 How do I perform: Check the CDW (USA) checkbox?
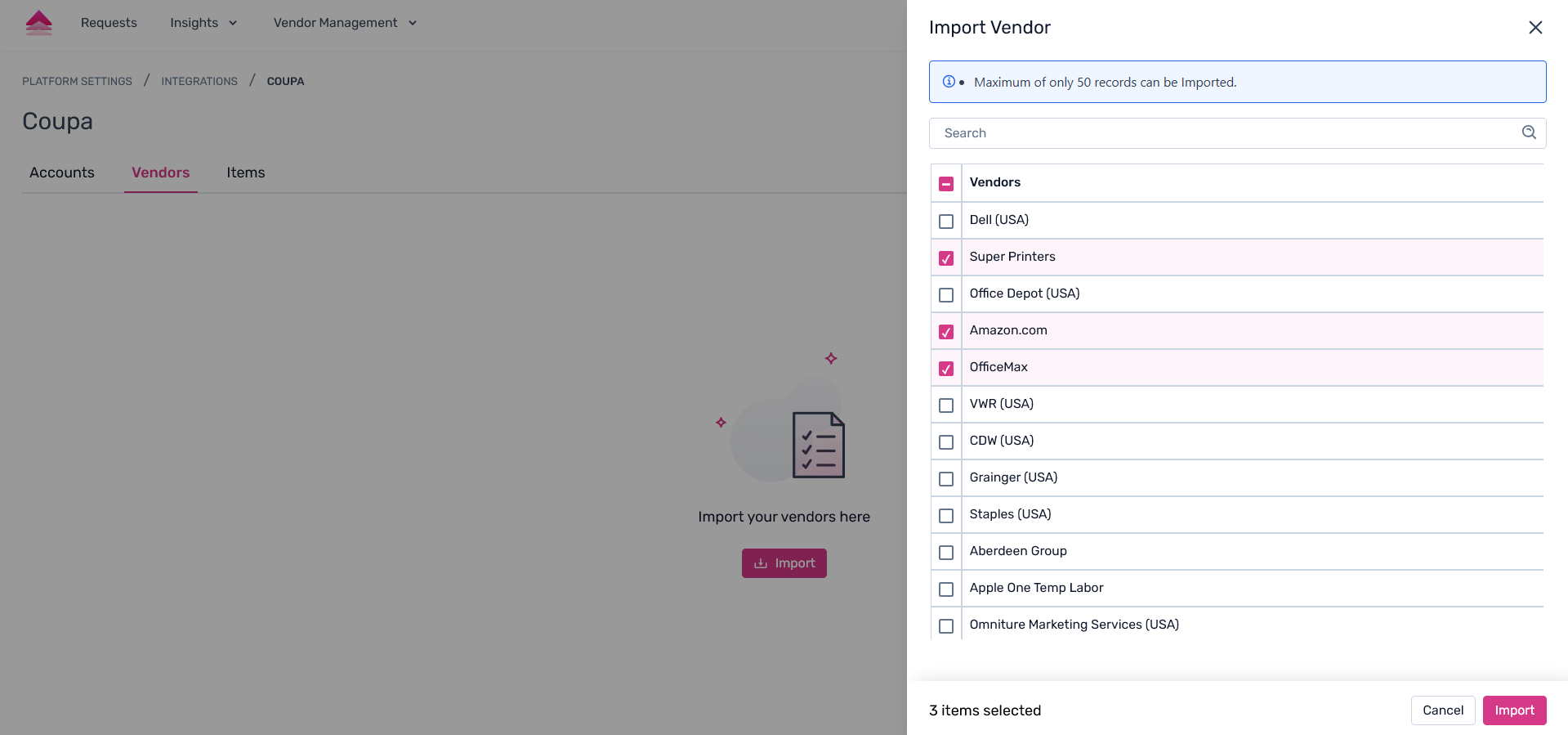946,442
